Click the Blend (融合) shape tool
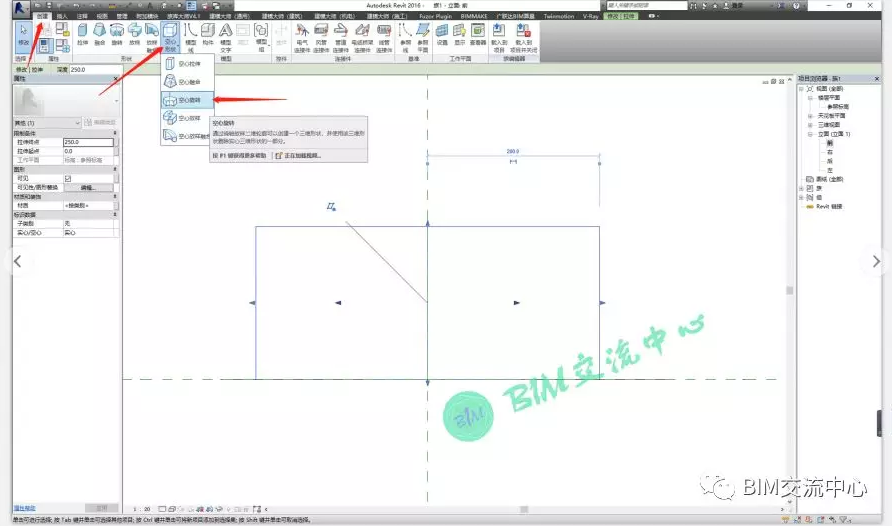 click(x=100, y=34)
